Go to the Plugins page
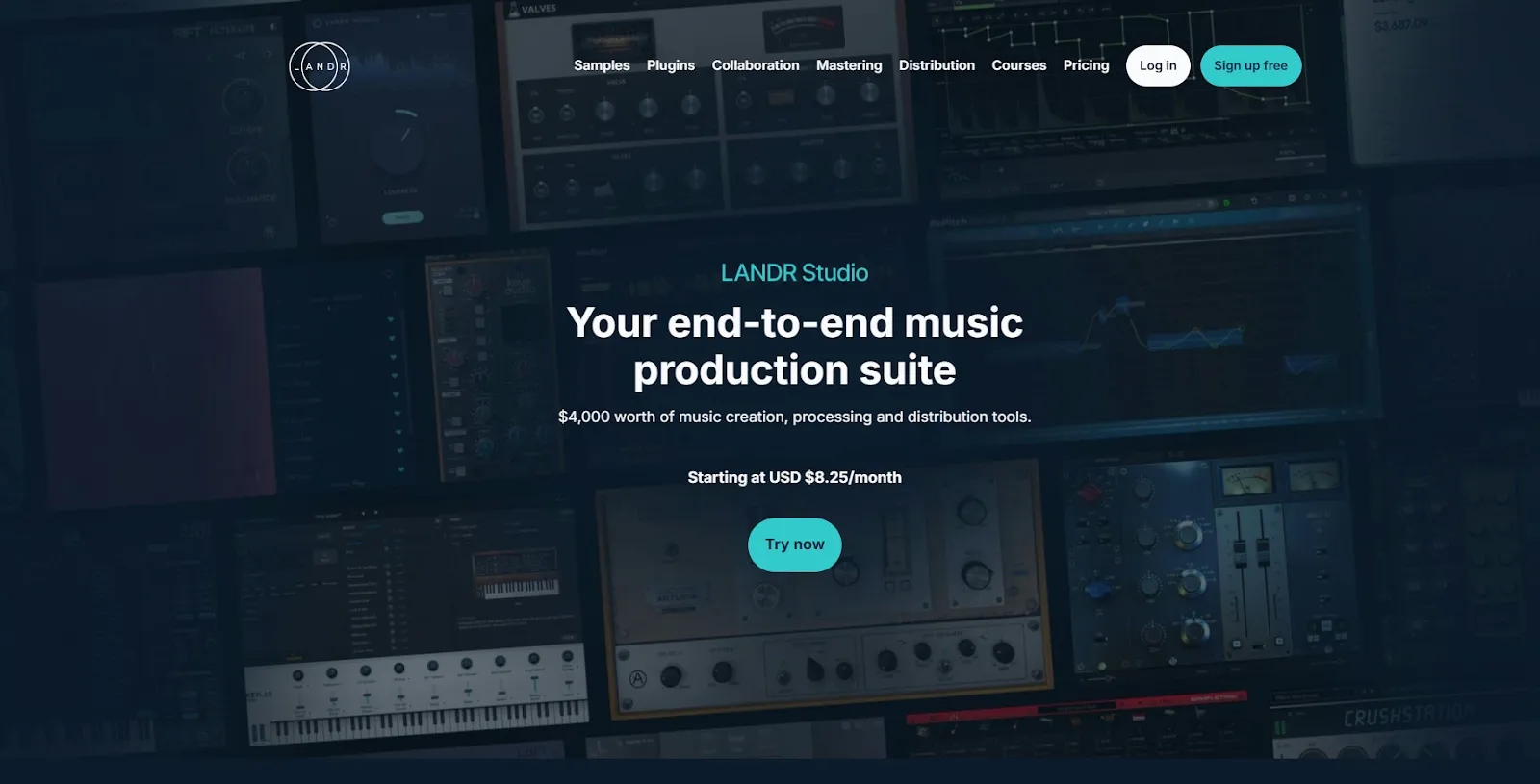The height and width of the screenshot is (784, 1540). tap(670, 65)
